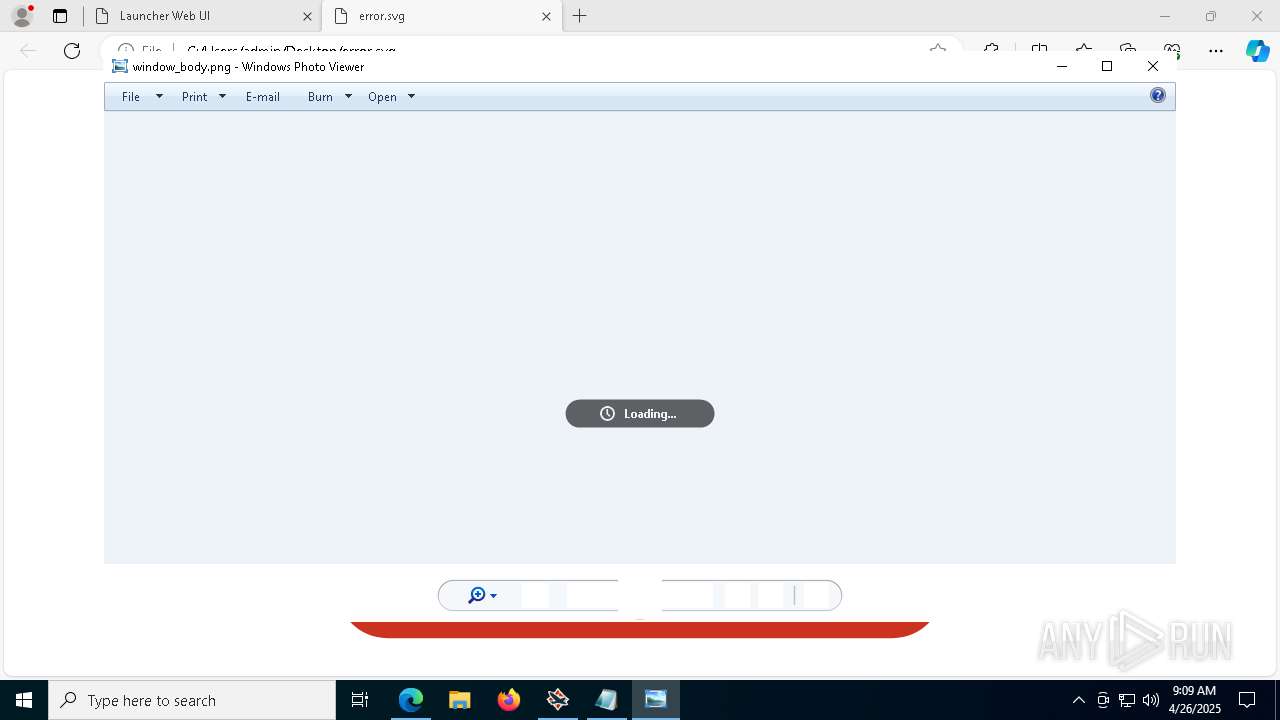Viewport: 1280px width, 720px height.
Task: Click the zoom magnifier in Photo Viewer
Action: (477, 596)
